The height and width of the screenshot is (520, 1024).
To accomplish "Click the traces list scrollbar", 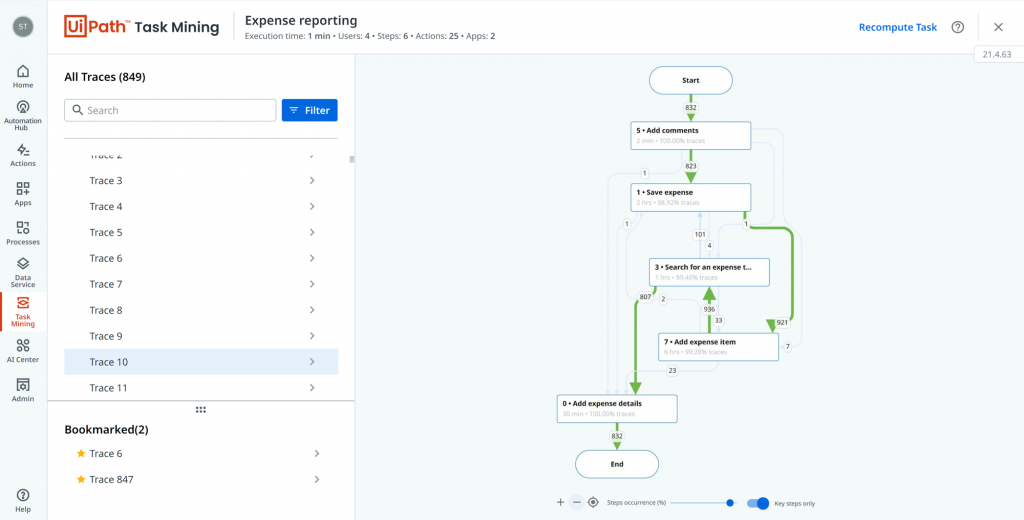I will pyautogui.click(x=352, y=159).
